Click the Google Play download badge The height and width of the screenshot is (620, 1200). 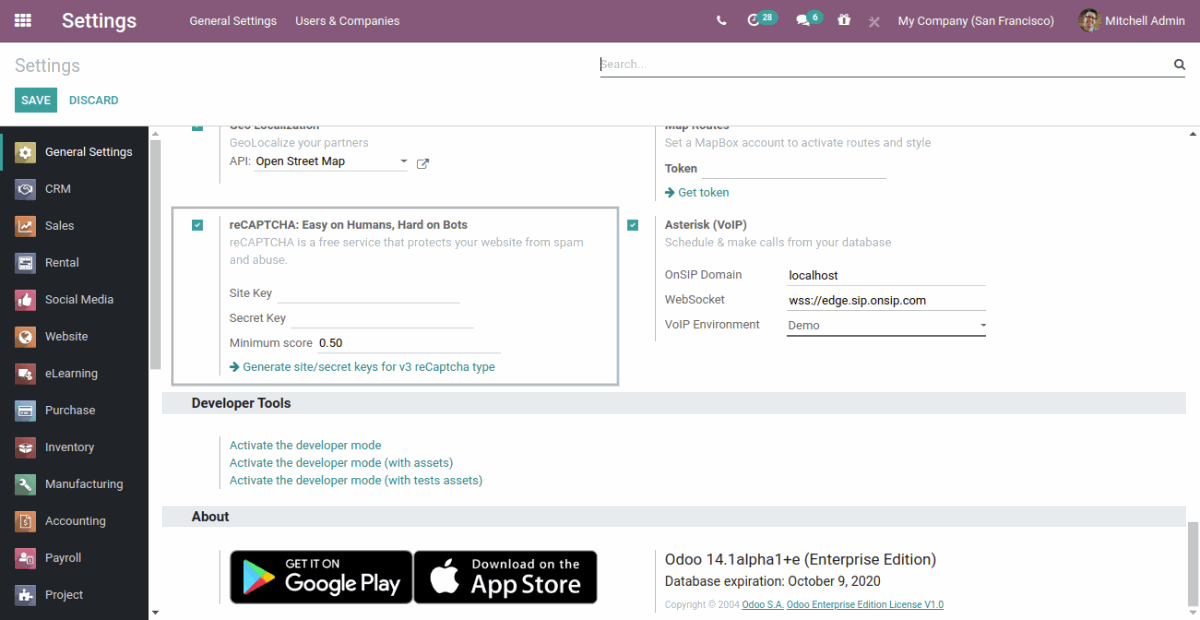[x=321, y=577]
